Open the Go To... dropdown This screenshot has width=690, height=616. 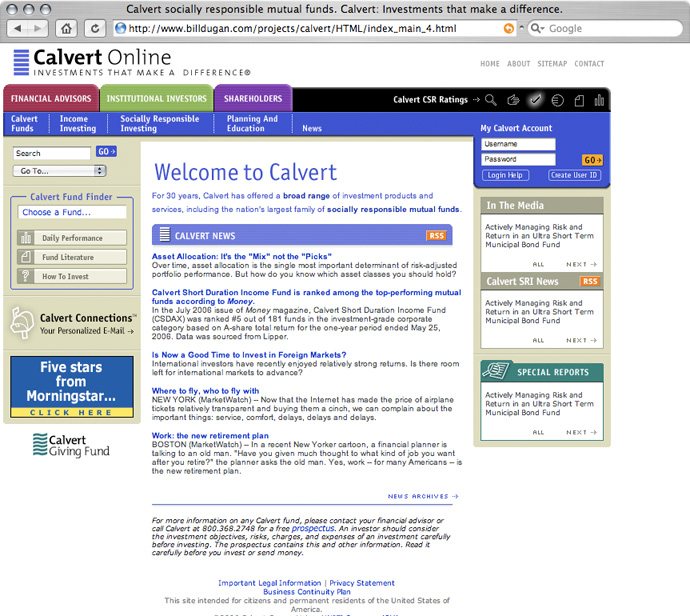pyautogui.click(x=59, y=171)
